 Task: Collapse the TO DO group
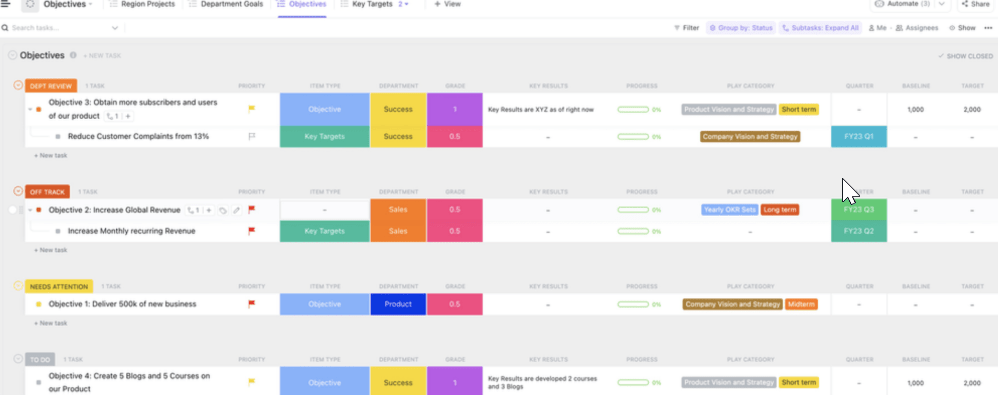pyautogui.click(x=18, y=359)
